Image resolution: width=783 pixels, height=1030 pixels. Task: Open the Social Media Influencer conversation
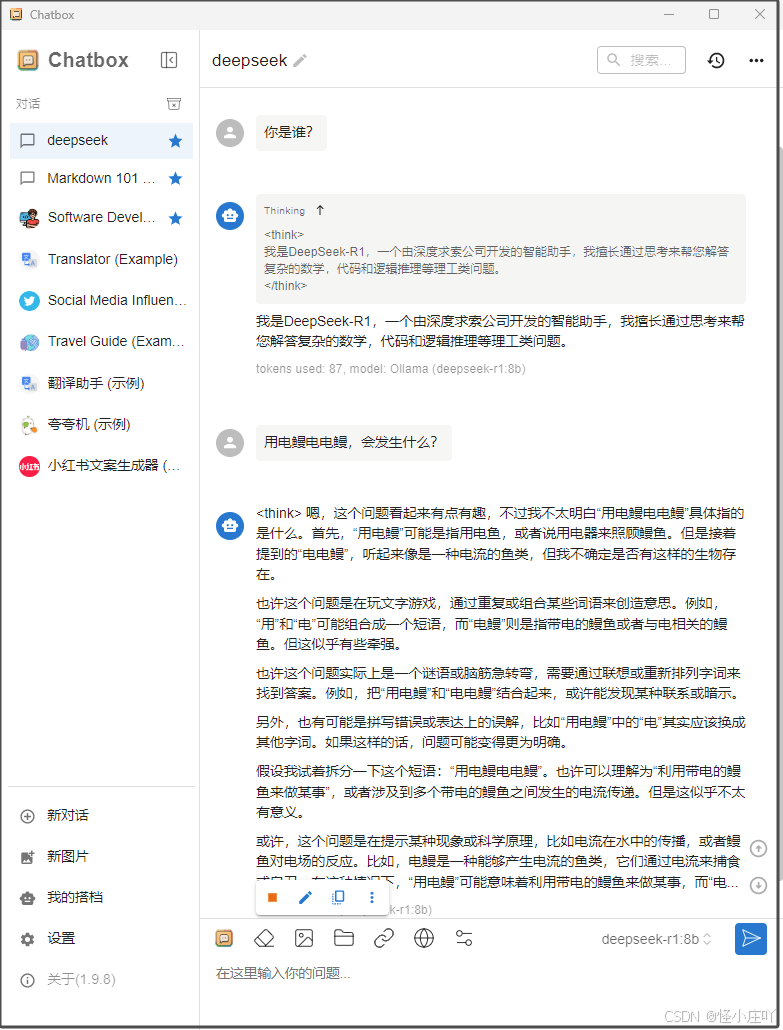coord(101,301)
